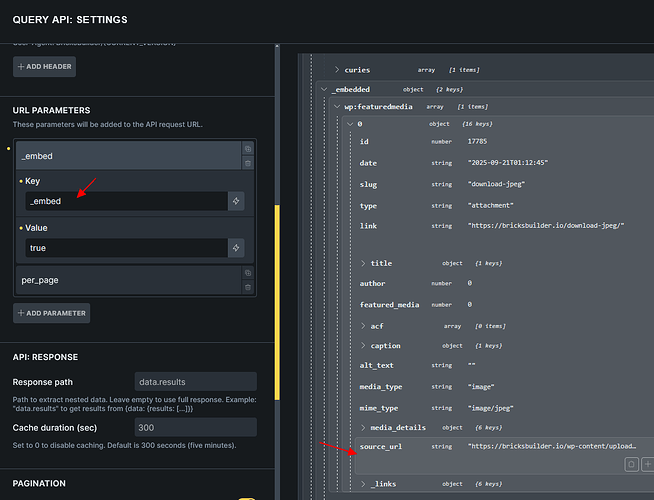Screen dimensions: 654x500
Task: Expand the curies array
Action: [x=337, y=70]
